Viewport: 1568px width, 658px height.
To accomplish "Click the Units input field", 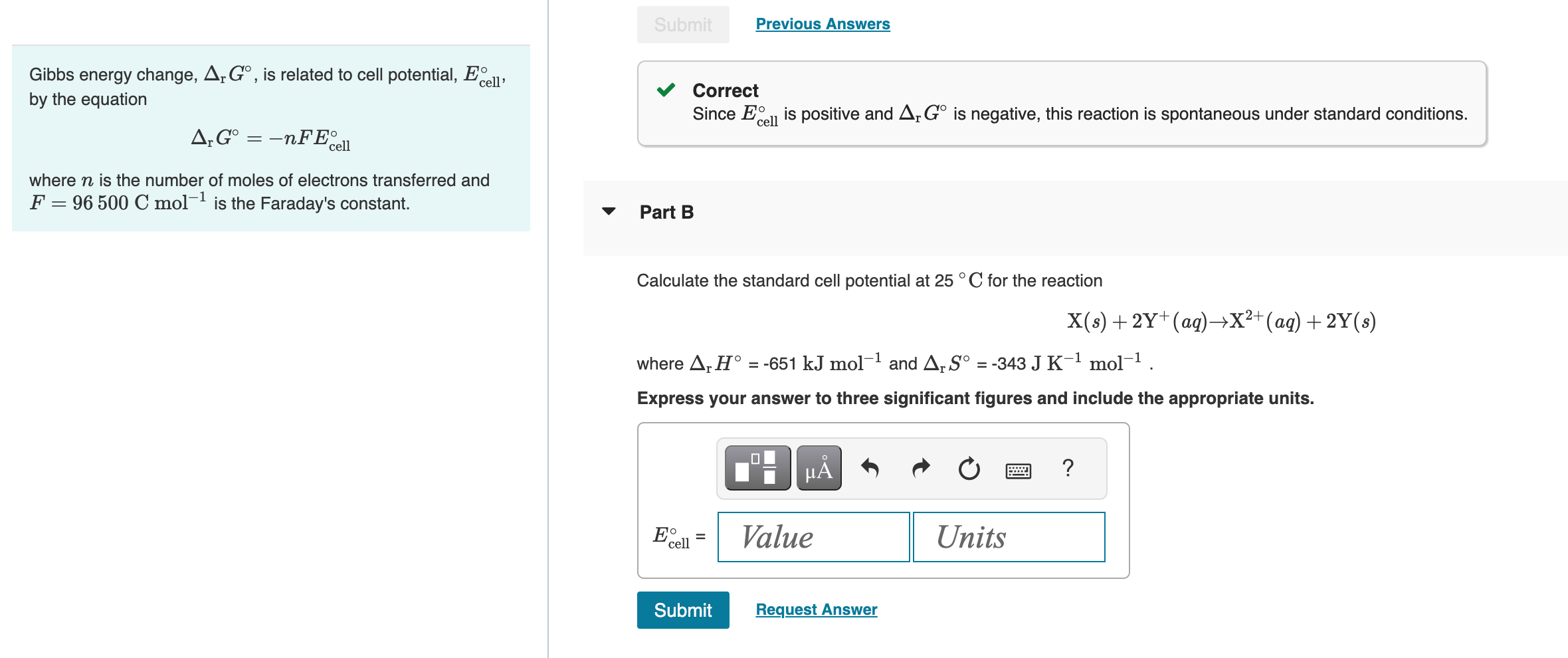I will (1008, 536).
